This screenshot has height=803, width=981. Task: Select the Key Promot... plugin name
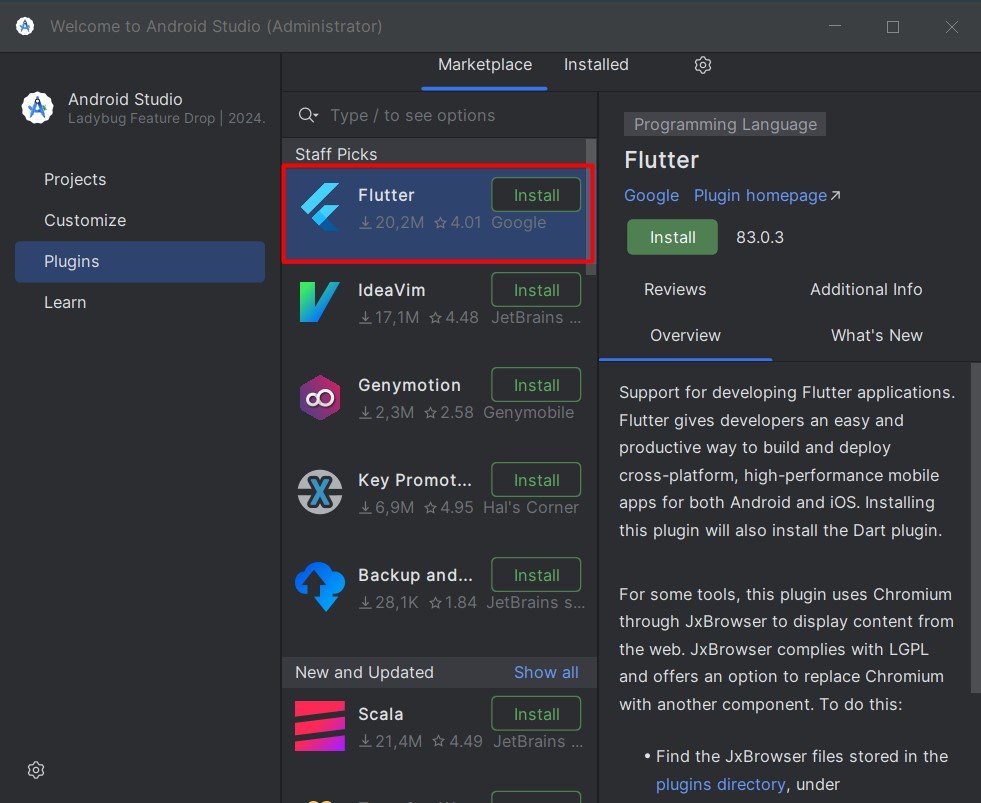[x=415, y=480]
